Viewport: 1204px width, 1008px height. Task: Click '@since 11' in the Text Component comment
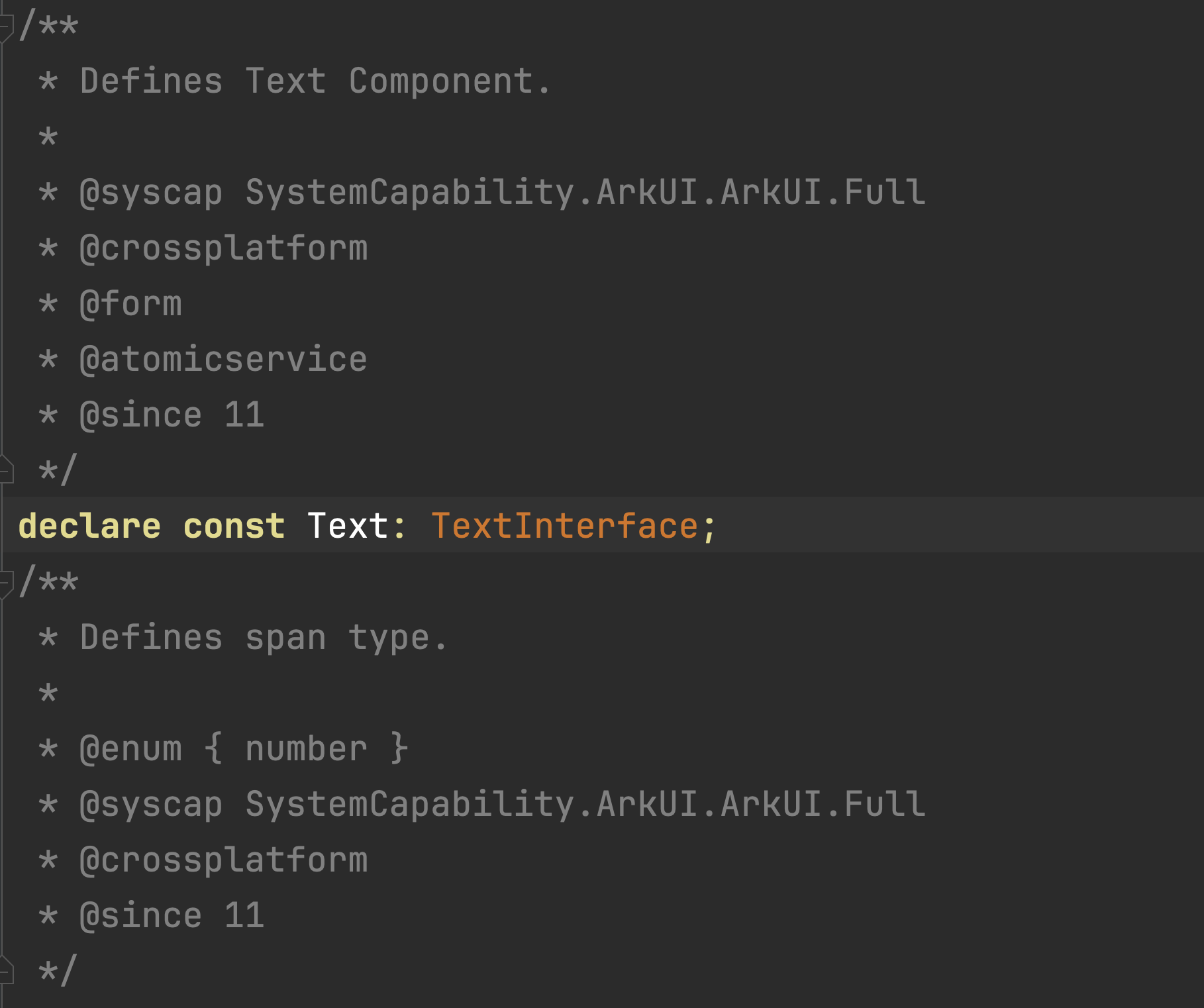click(172, 415)
